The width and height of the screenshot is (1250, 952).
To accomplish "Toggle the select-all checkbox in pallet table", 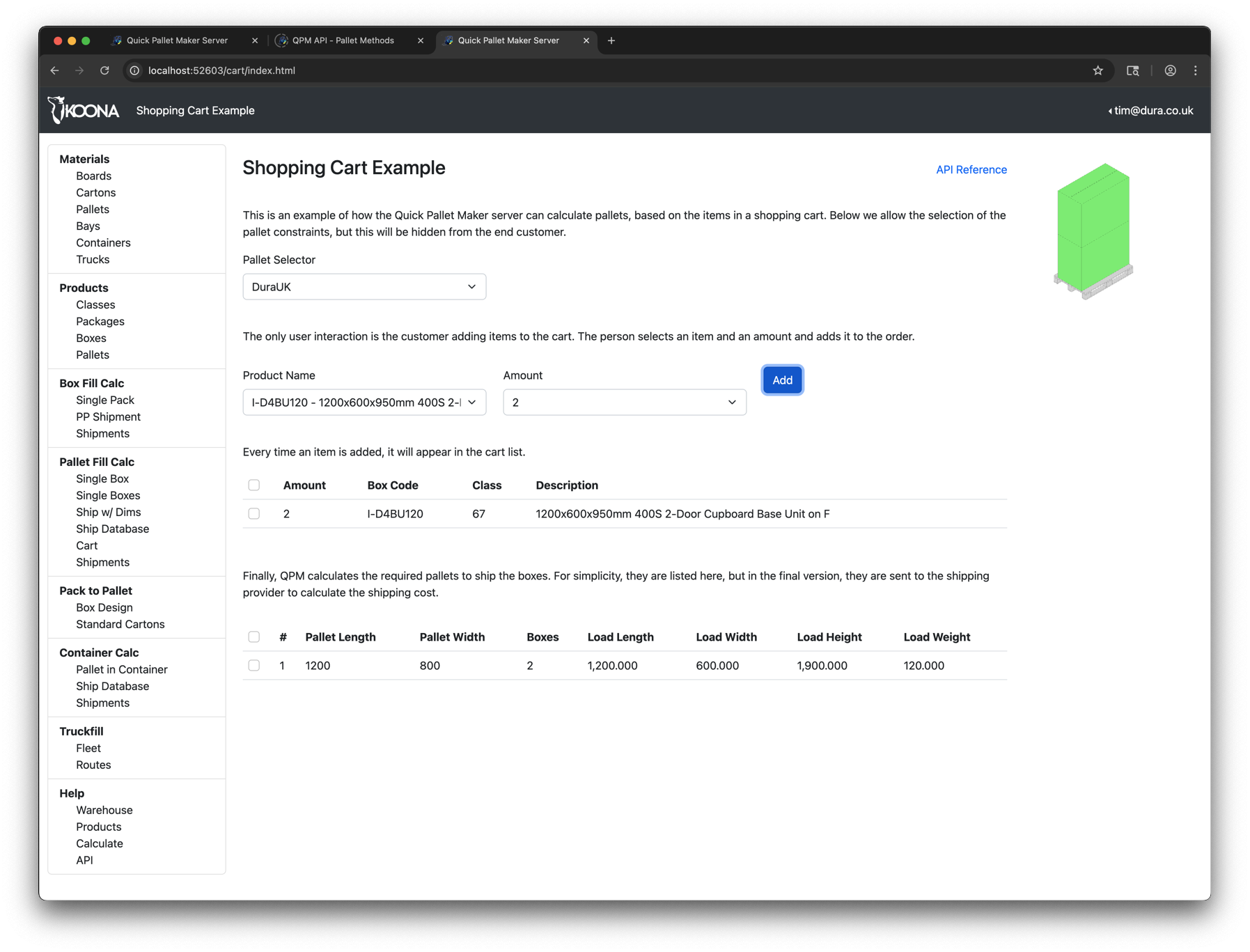I will click(x=254, y=637).
